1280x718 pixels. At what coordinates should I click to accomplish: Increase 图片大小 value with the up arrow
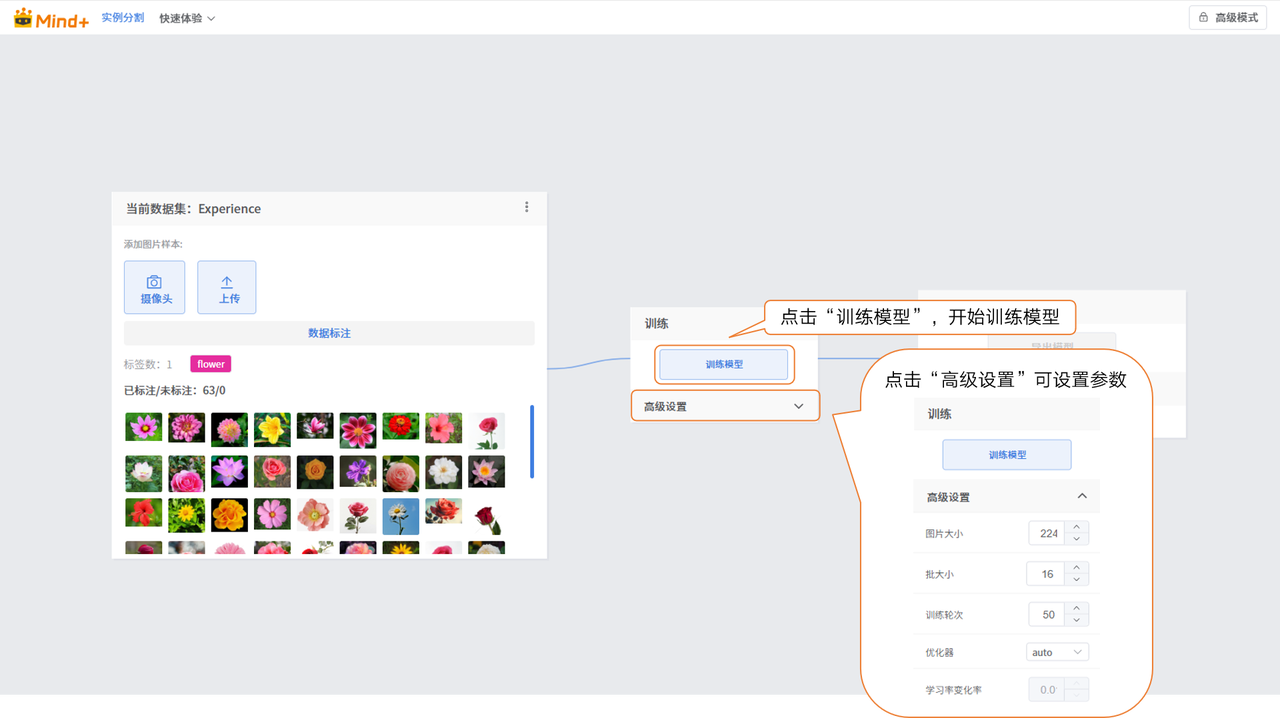tap(1077, 527)
